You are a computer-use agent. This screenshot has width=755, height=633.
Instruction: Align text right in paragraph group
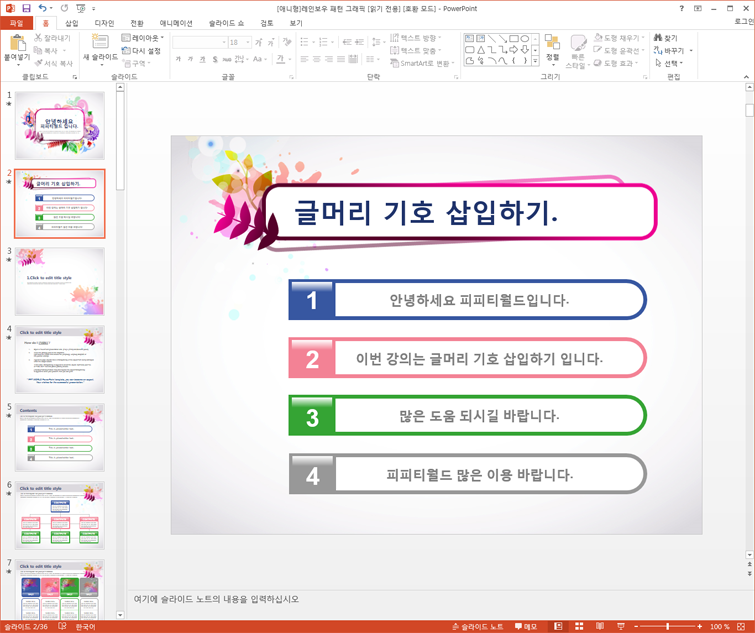point(328,59)
